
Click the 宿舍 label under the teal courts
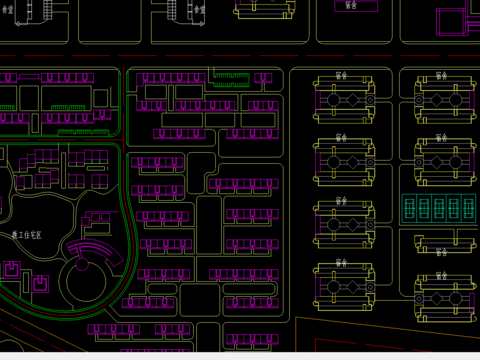point(441,252)
